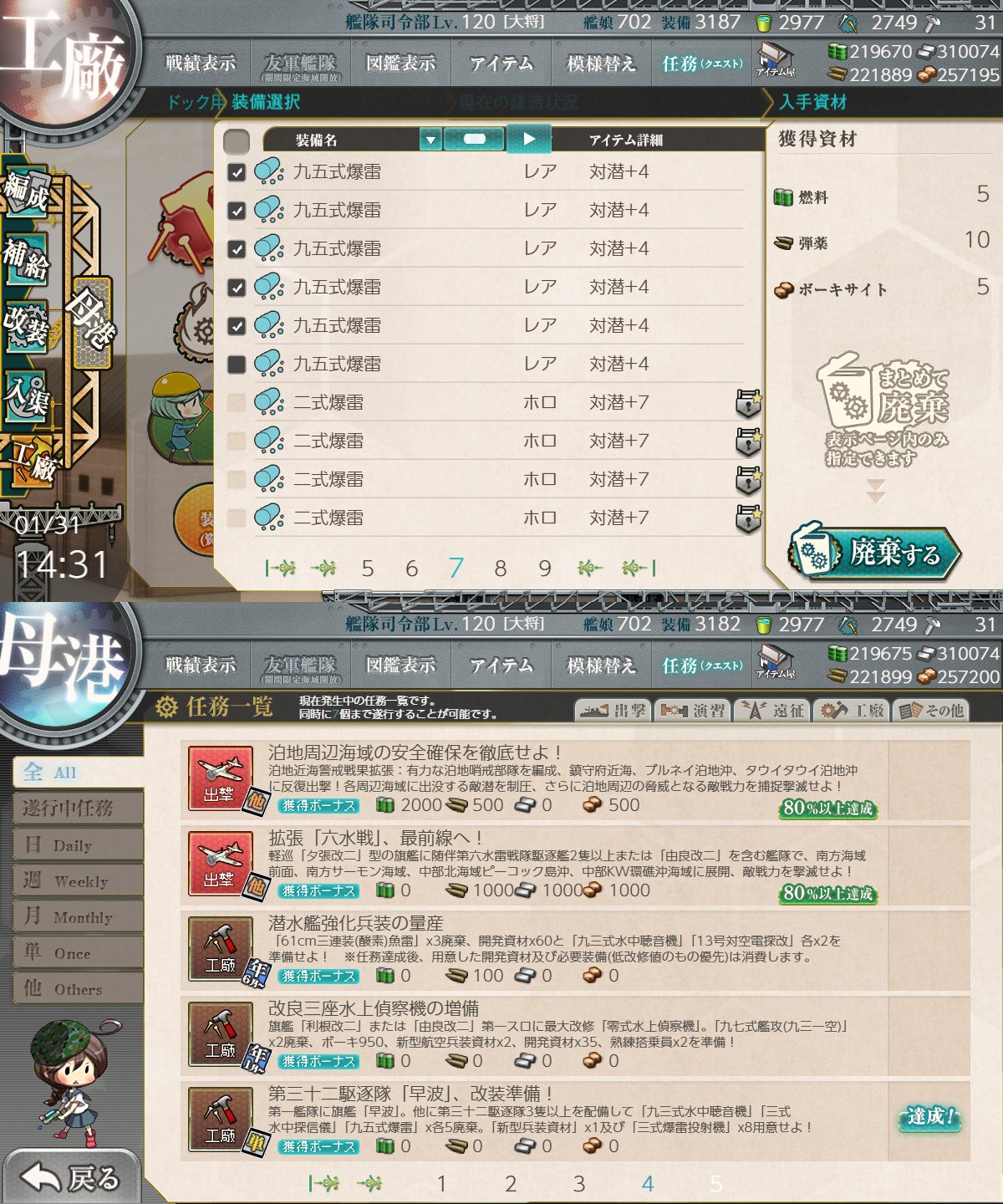Image resolution: width=1003 pixels, height=1204 pixels.
Task: Open the 入渠 docking side menu icon
Action: [27, 393]
